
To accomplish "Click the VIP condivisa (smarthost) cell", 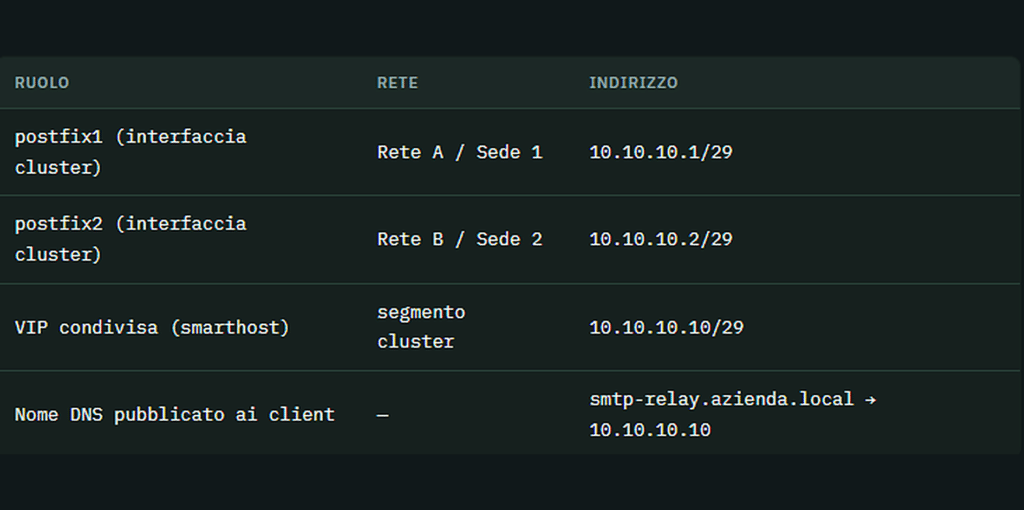I will pos(152,327).
